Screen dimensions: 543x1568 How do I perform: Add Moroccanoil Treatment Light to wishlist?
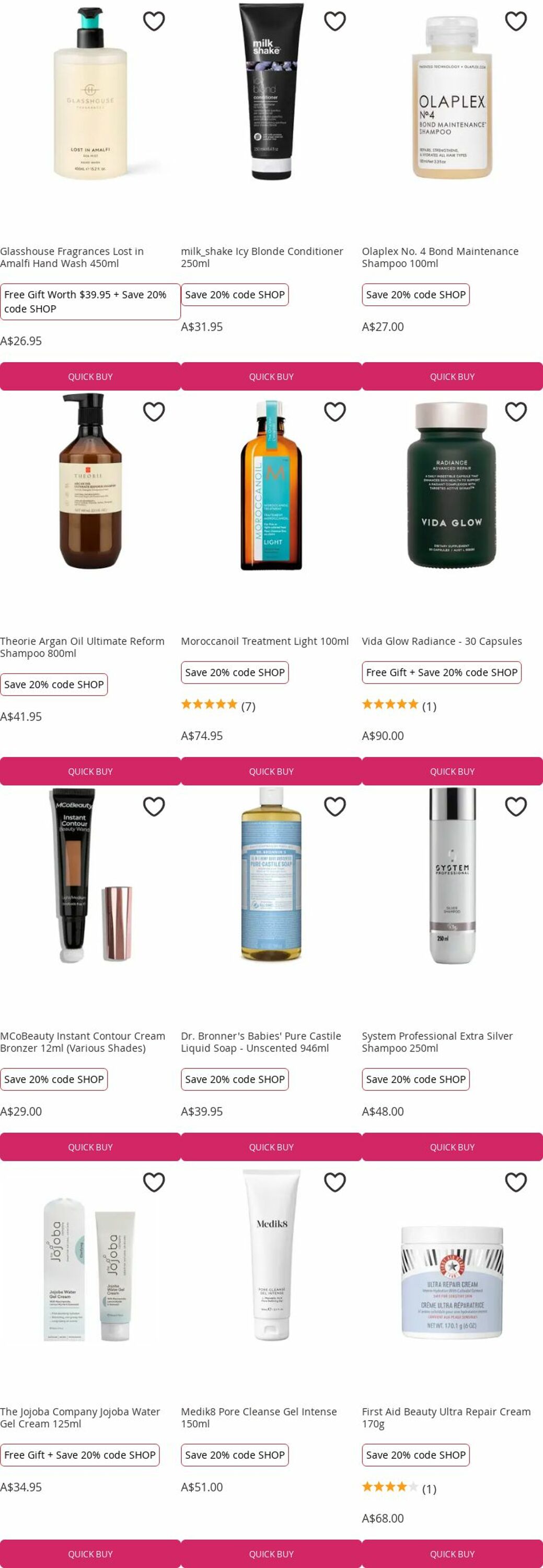[335, 412]
